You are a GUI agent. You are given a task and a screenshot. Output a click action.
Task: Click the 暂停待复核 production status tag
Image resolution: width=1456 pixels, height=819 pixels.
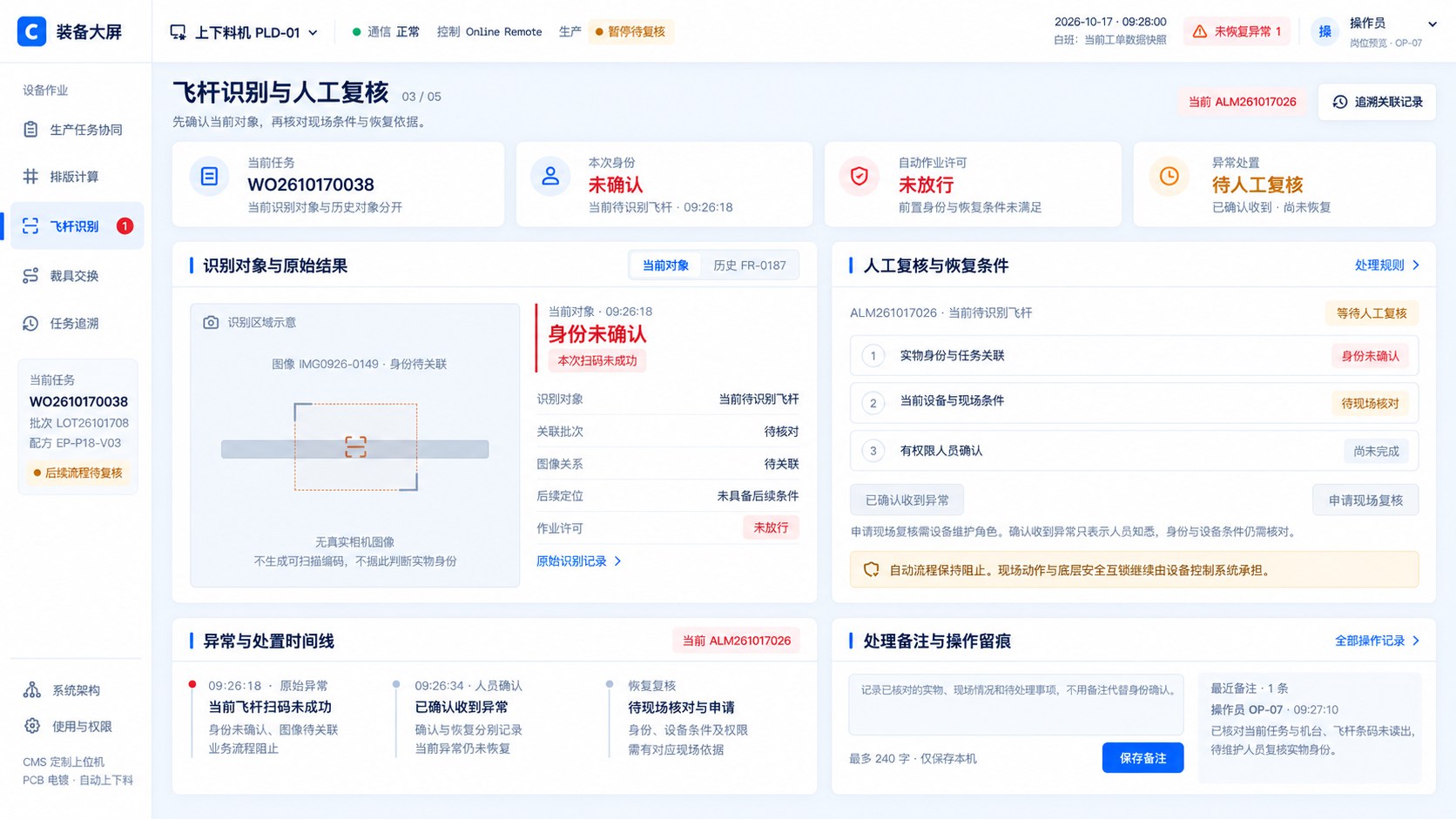(x=630, y=31)
